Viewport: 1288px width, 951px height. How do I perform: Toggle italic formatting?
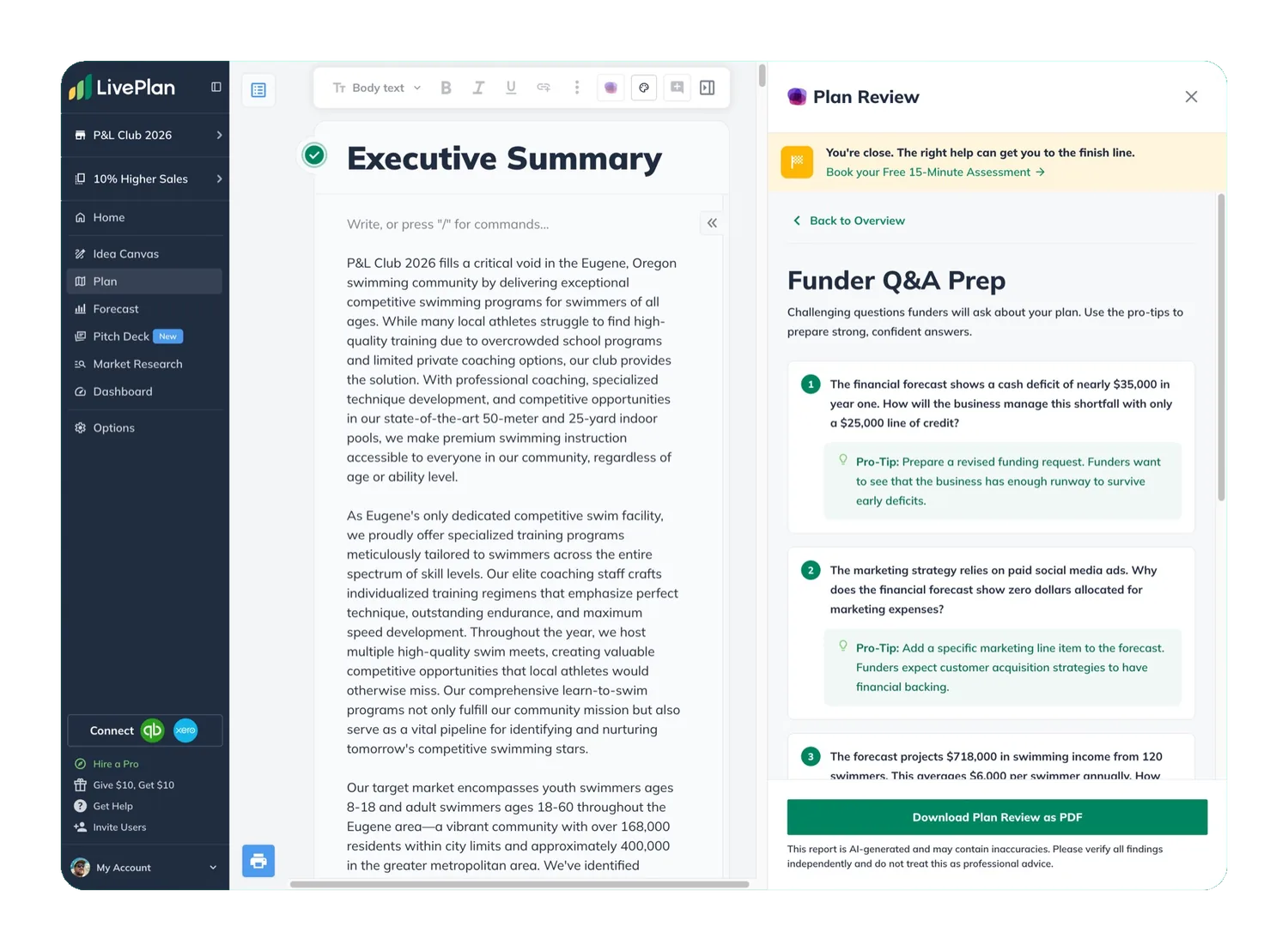[x=478, y=88]
